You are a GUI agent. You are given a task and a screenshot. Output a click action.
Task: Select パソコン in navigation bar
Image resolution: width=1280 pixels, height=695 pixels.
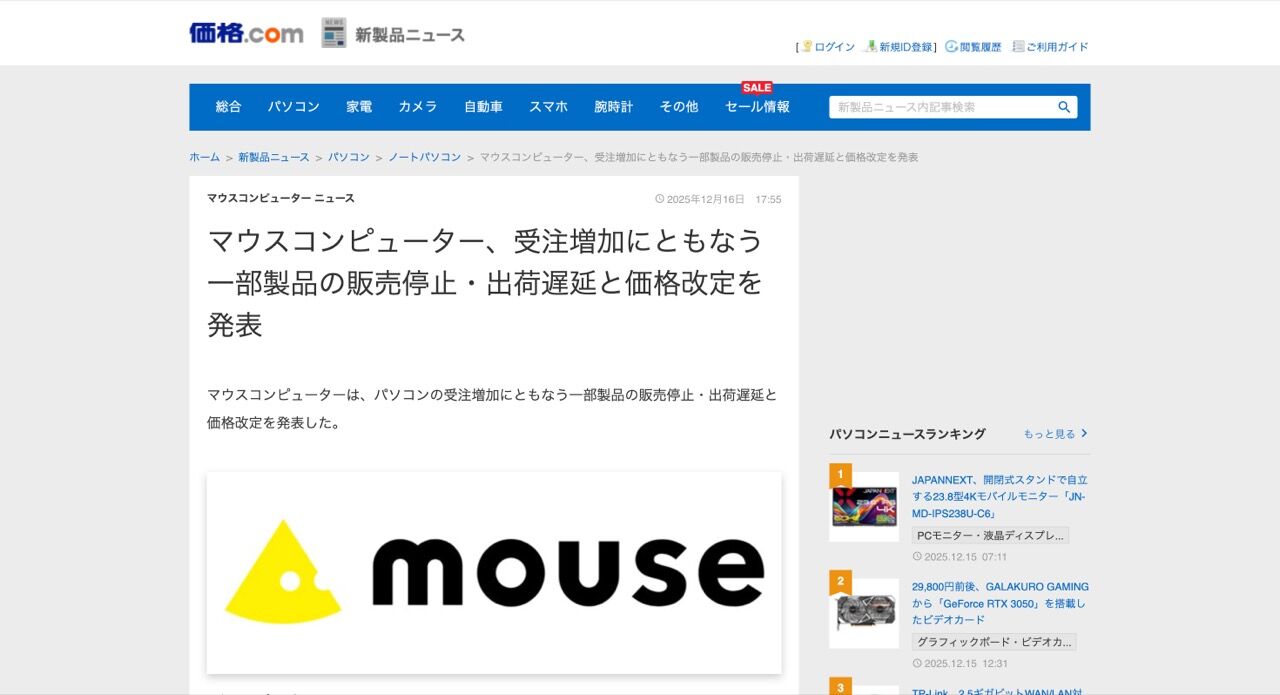pyautogui.click(x=294, y=107)
